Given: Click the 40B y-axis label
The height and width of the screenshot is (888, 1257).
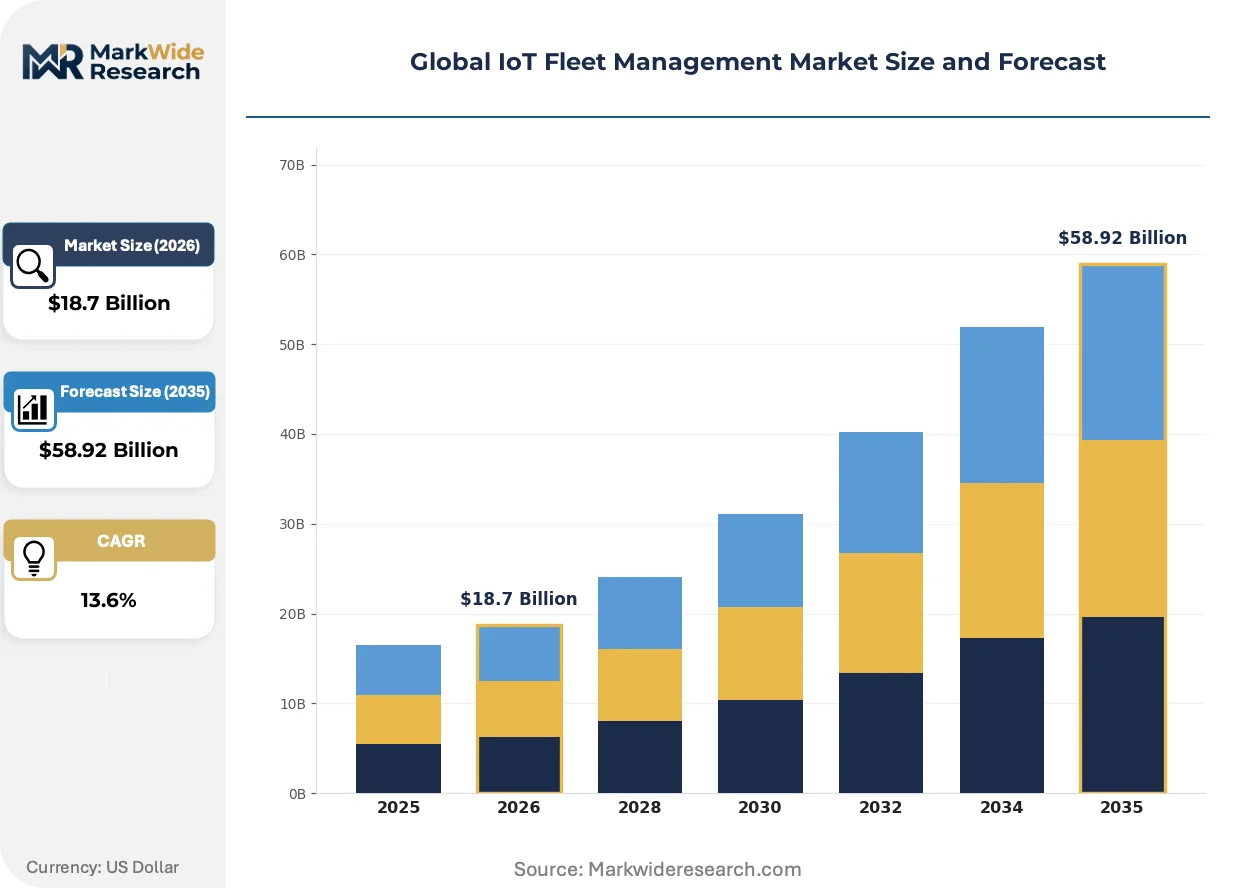Looking at the screenshot, I should tap(293, 435).
